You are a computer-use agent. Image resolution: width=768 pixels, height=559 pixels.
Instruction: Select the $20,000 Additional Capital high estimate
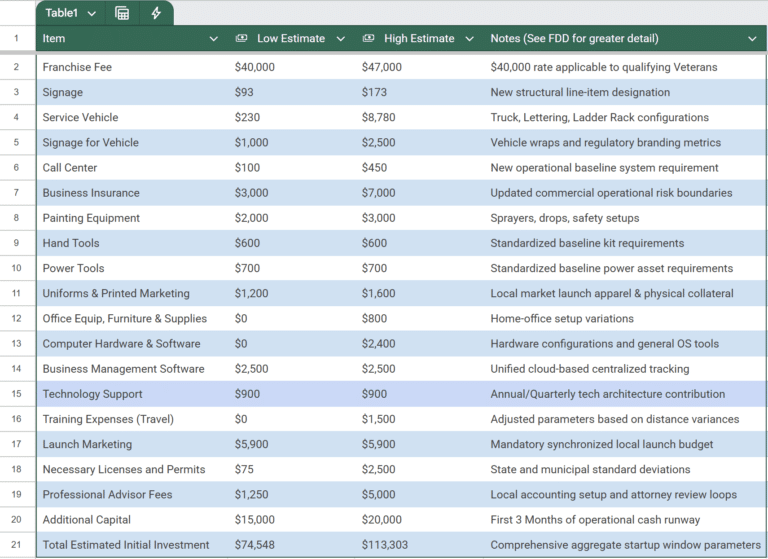[420, 520]
